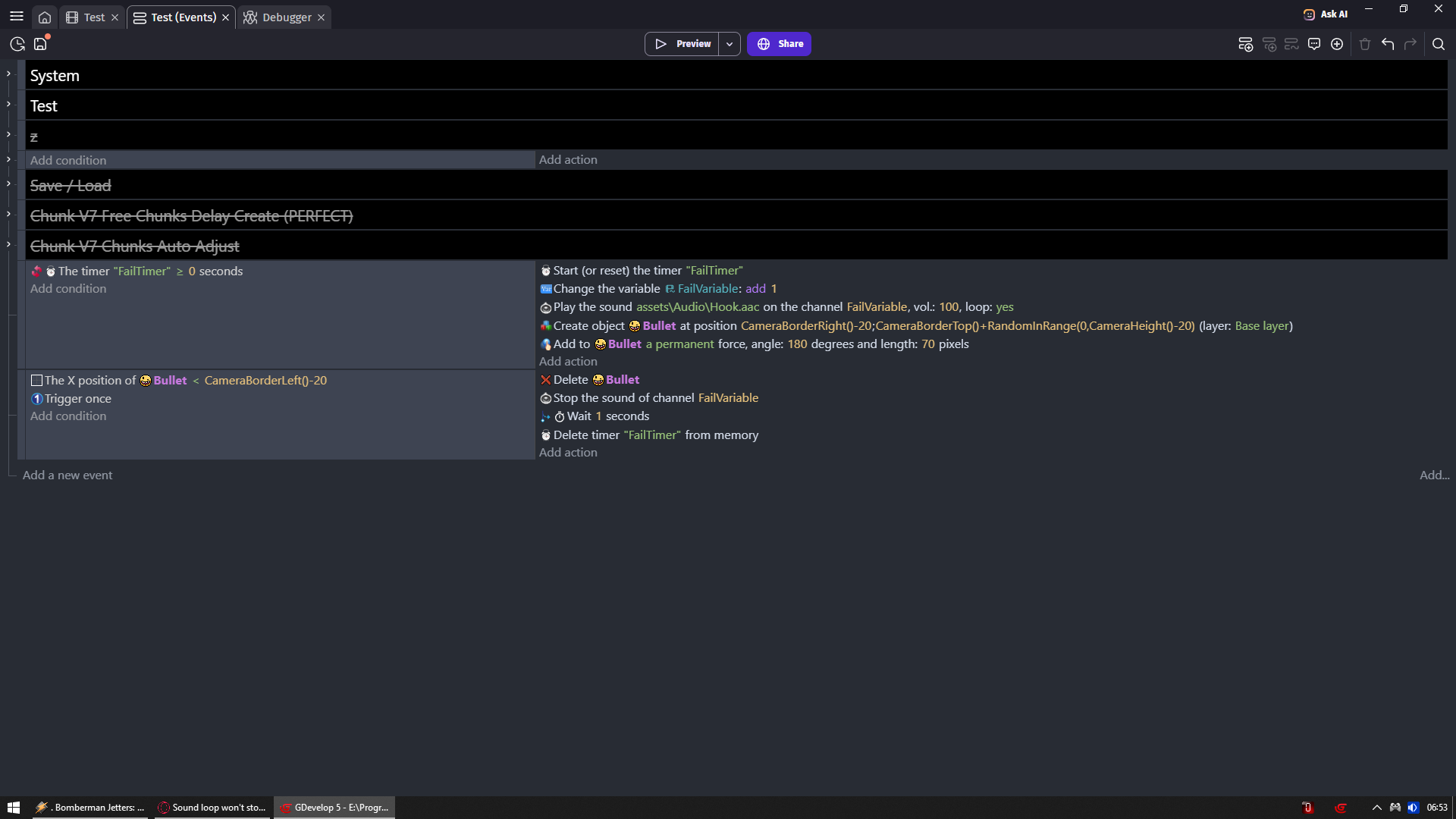1456x819 pixels.
Task: Click the Choose and add an event icon
Action: coord(1337,44)
